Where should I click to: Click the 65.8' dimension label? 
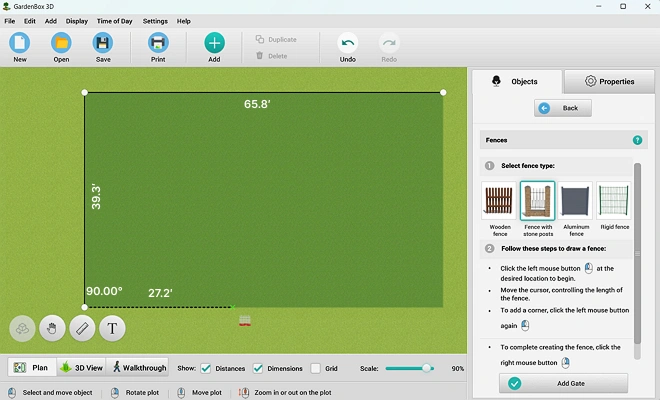pyautogui.click(x=257, y=104)
